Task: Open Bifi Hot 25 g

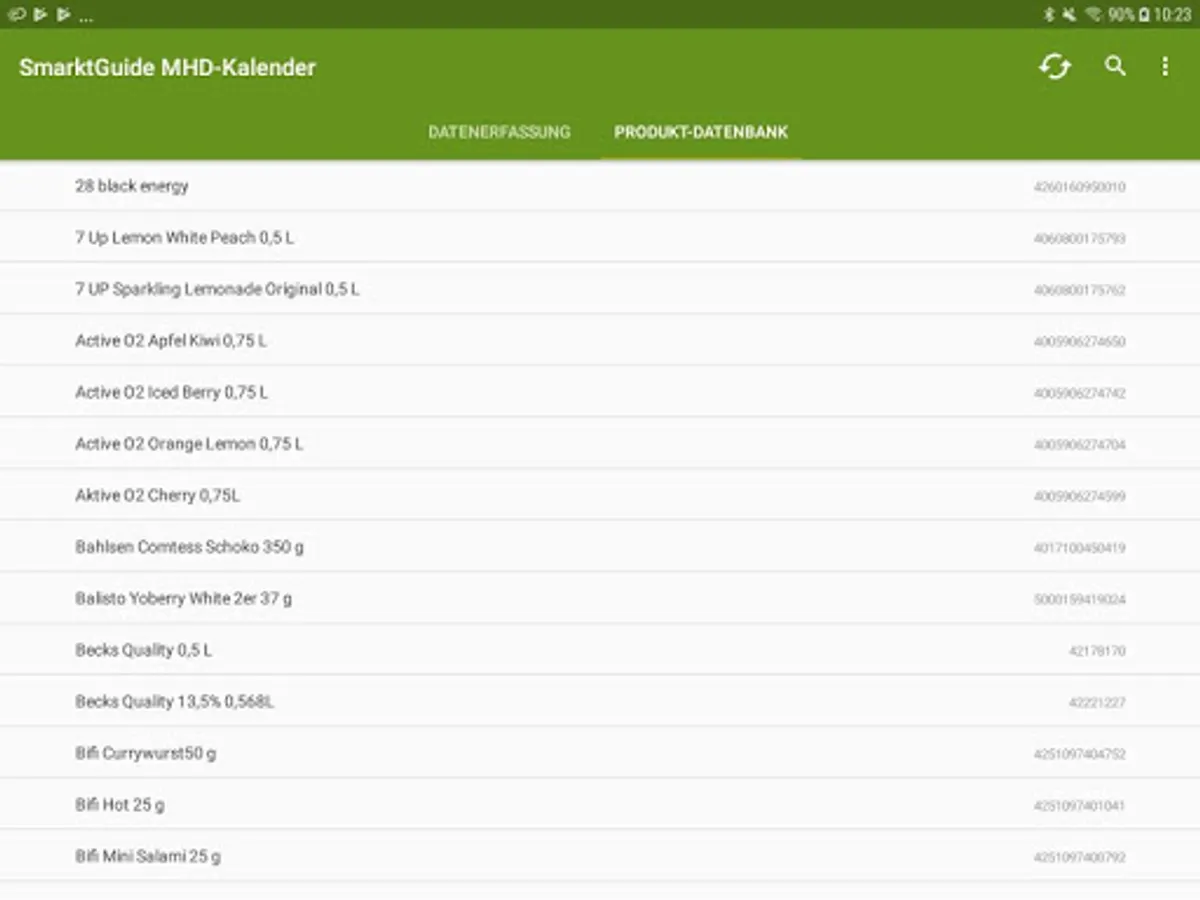Action: [x=600, y=805]
